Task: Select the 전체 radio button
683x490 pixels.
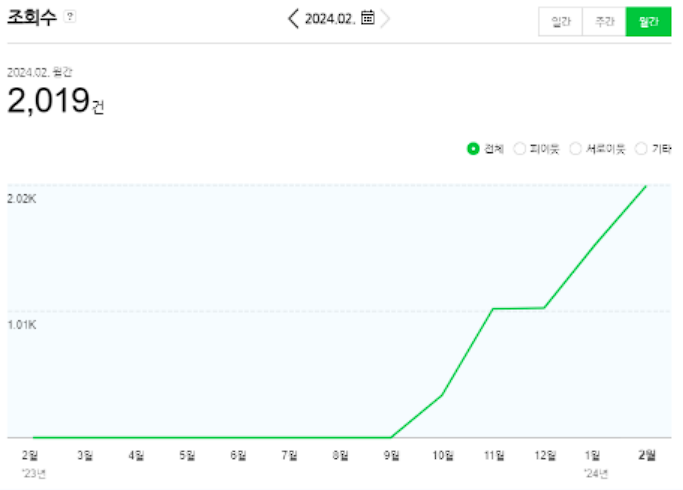Action: (473, 149)
